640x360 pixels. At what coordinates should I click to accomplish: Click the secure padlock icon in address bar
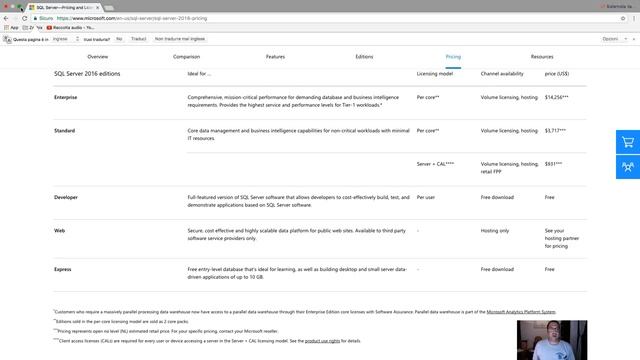tap(36, 18)
